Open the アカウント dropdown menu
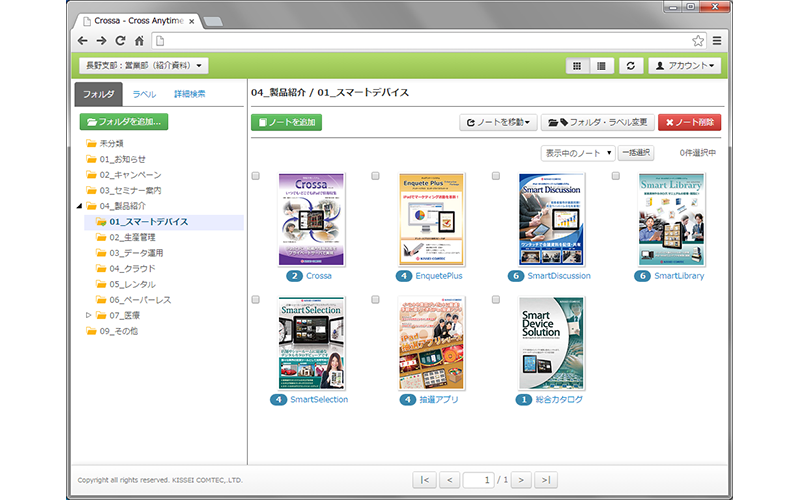The image size is (800, 500). 684,66
